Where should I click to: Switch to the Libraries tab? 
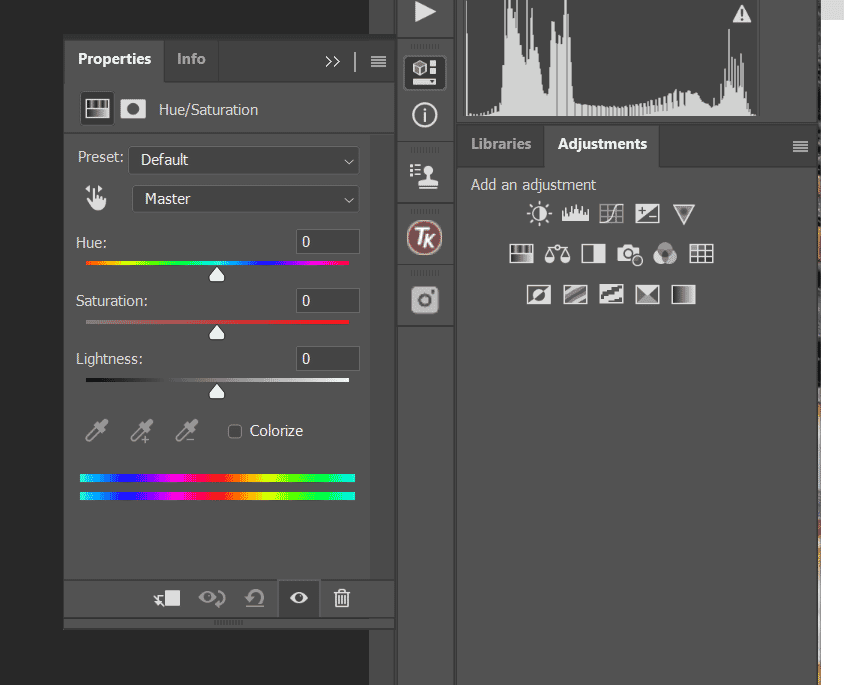tap(500, 144)
